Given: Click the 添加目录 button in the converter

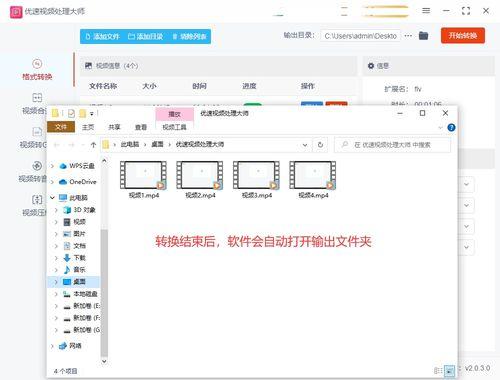Looking at the screenshot, I should (146, 36).
